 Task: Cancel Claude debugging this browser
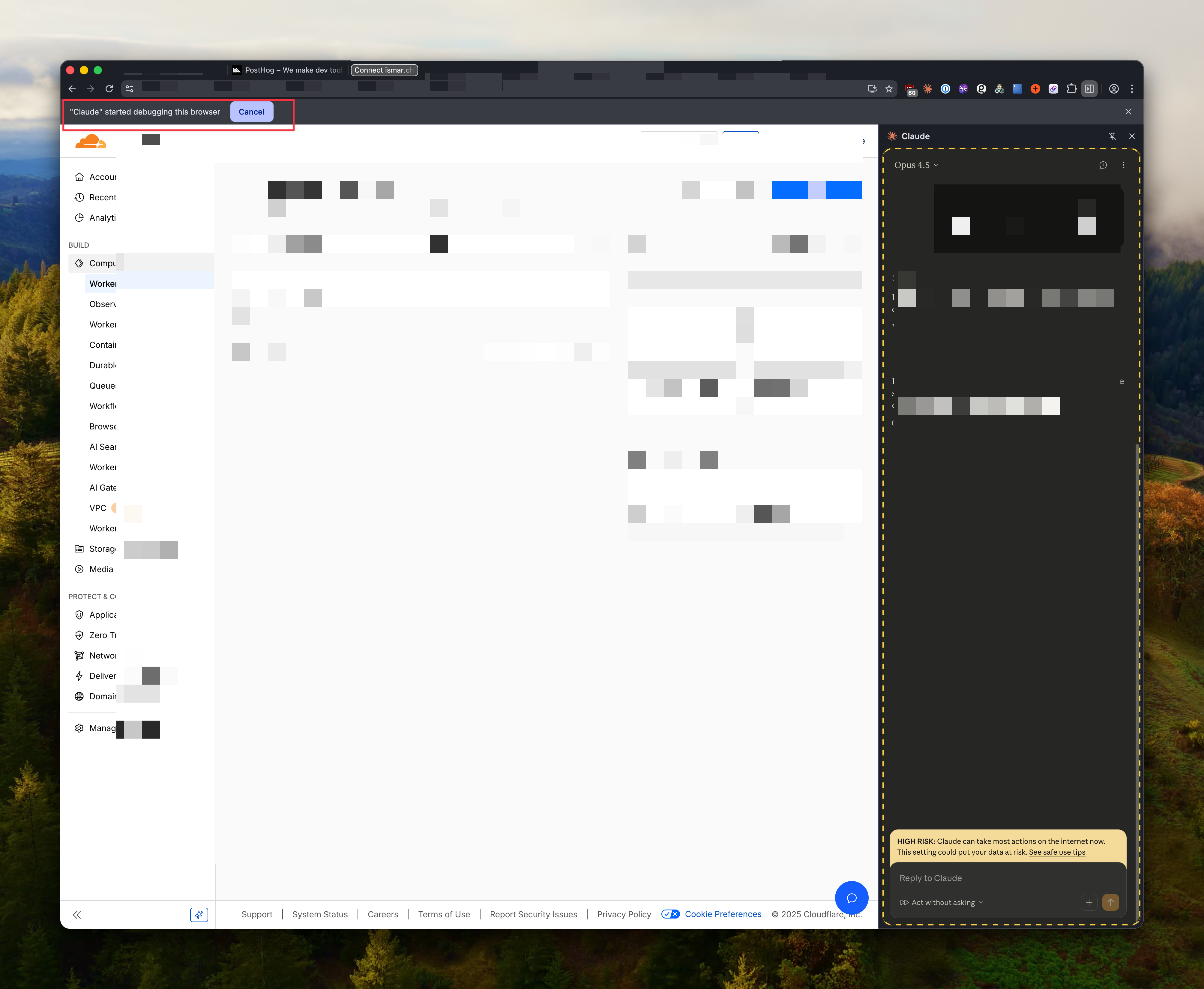pyautogui.click(x=251, y=112)
